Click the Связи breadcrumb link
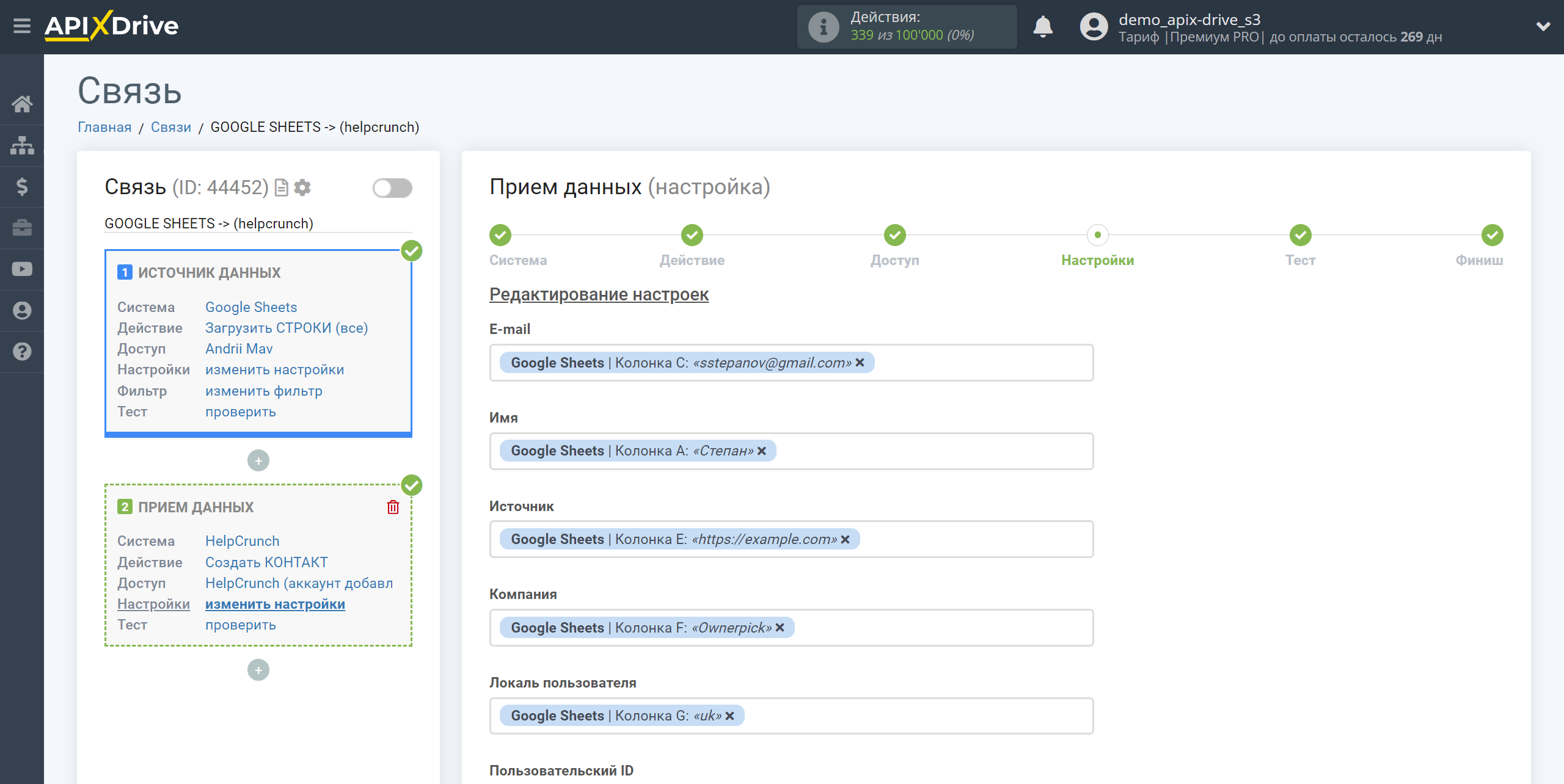 pos(171,127)
